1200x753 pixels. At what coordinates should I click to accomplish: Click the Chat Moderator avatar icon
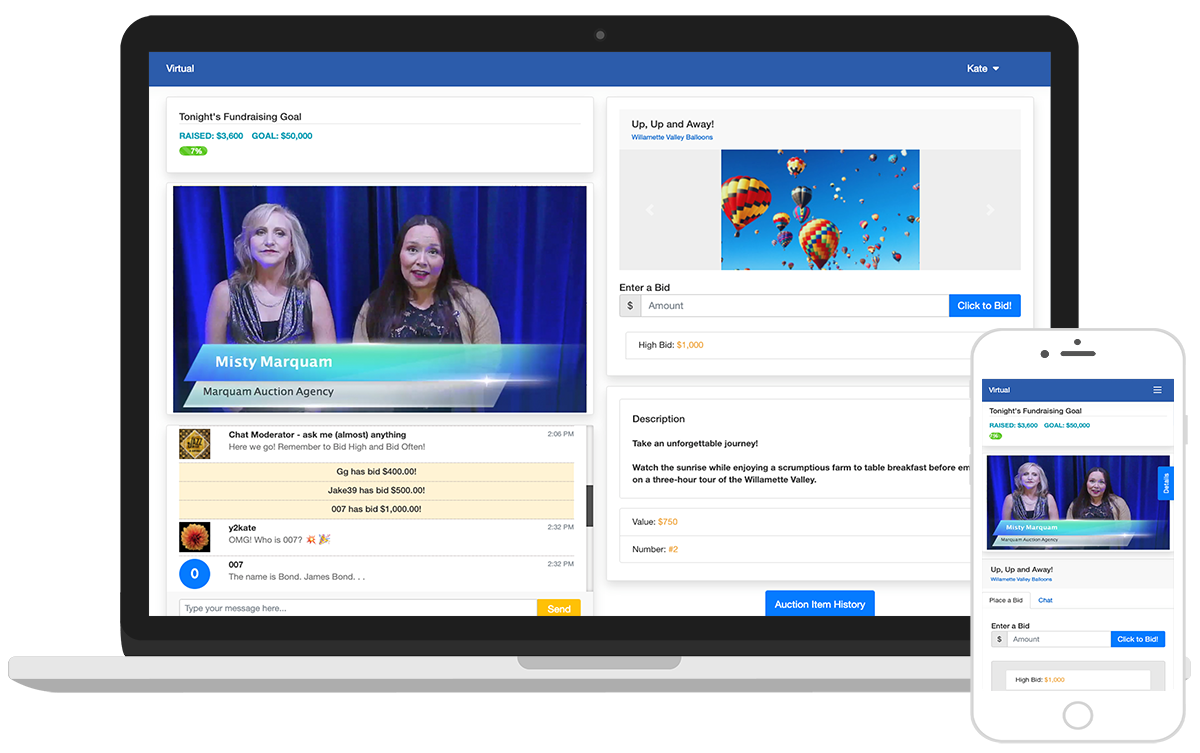194,443
